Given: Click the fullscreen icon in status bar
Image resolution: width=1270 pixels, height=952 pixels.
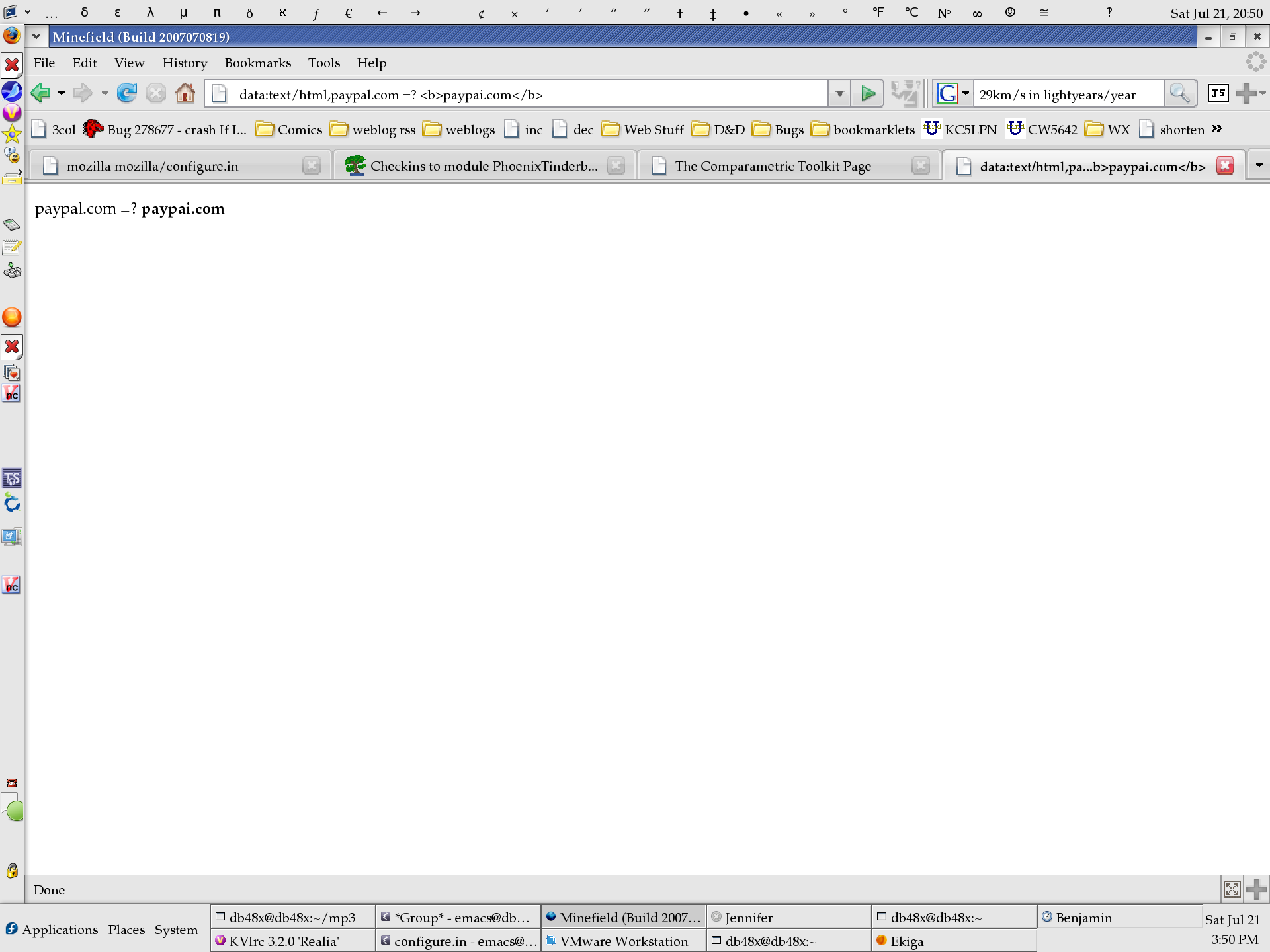Looking at the screenshot, I should (x=1232, y=889).
